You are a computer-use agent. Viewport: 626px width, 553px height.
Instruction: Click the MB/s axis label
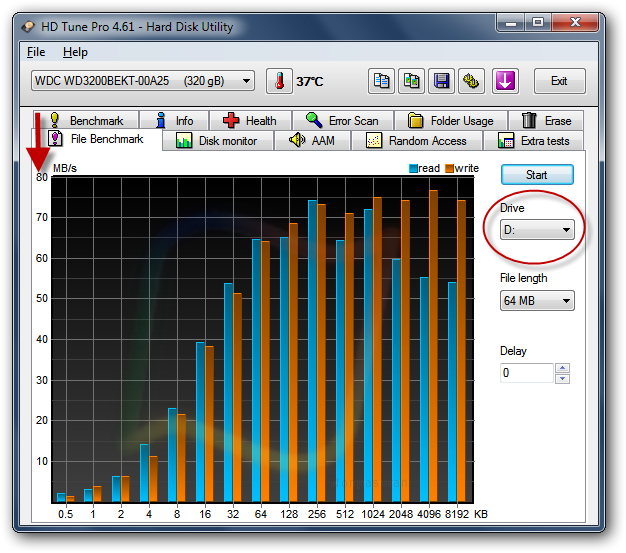coord(65,168)
